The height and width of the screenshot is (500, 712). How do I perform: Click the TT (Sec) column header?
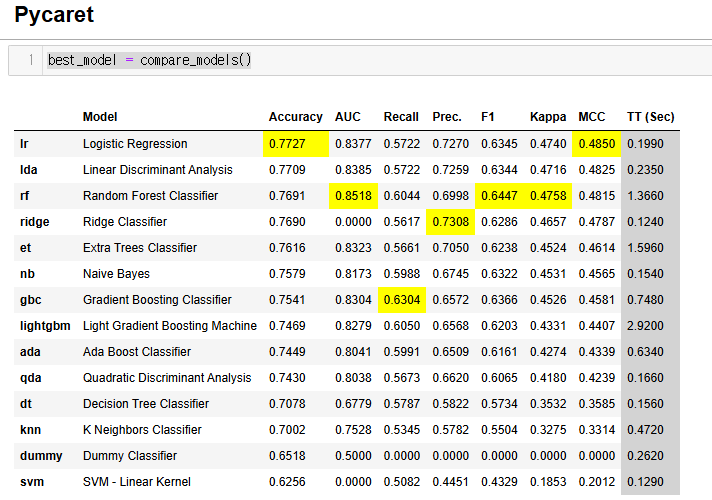651,117
